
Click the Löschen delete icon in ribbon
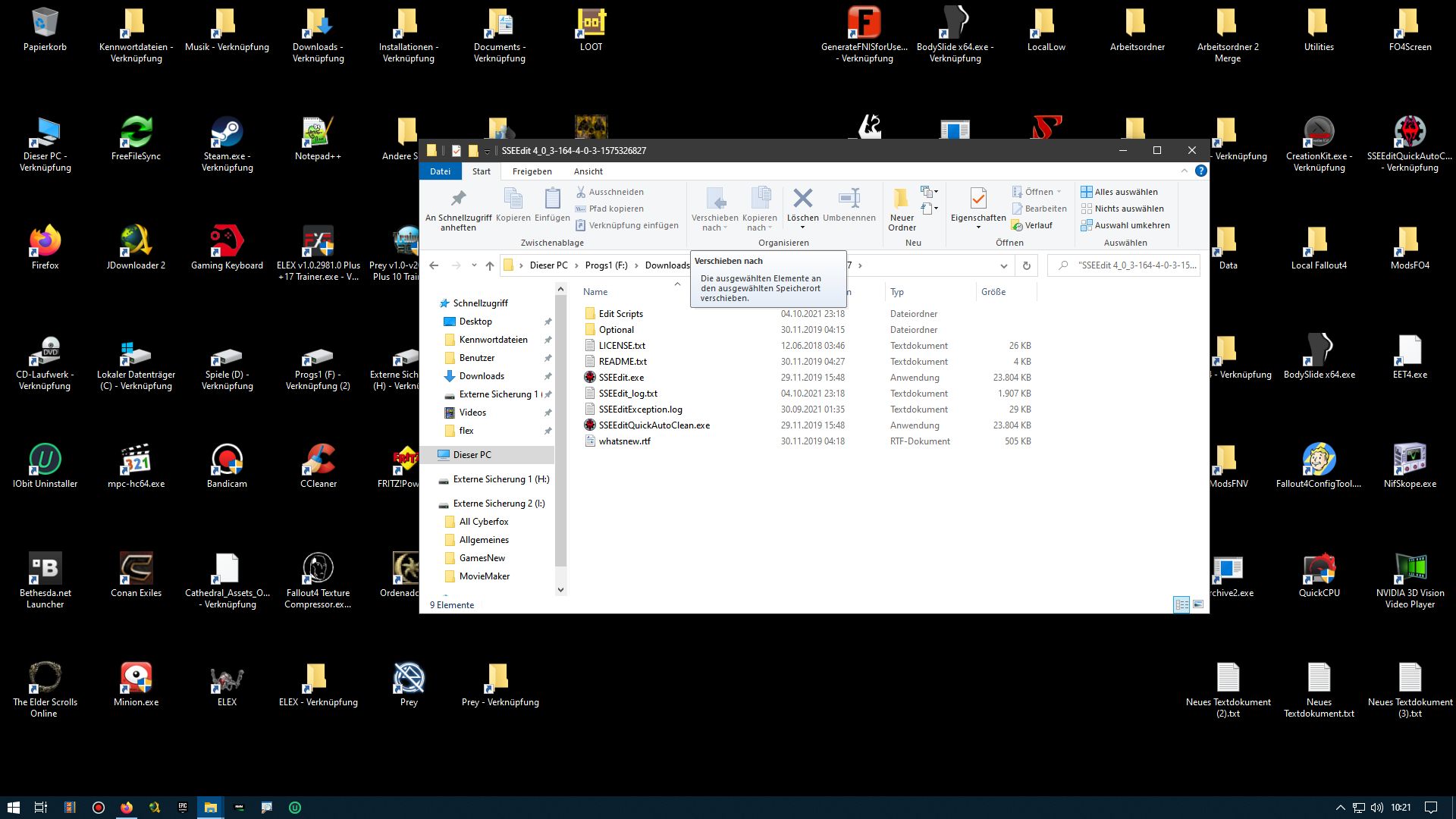click(802, 199)
